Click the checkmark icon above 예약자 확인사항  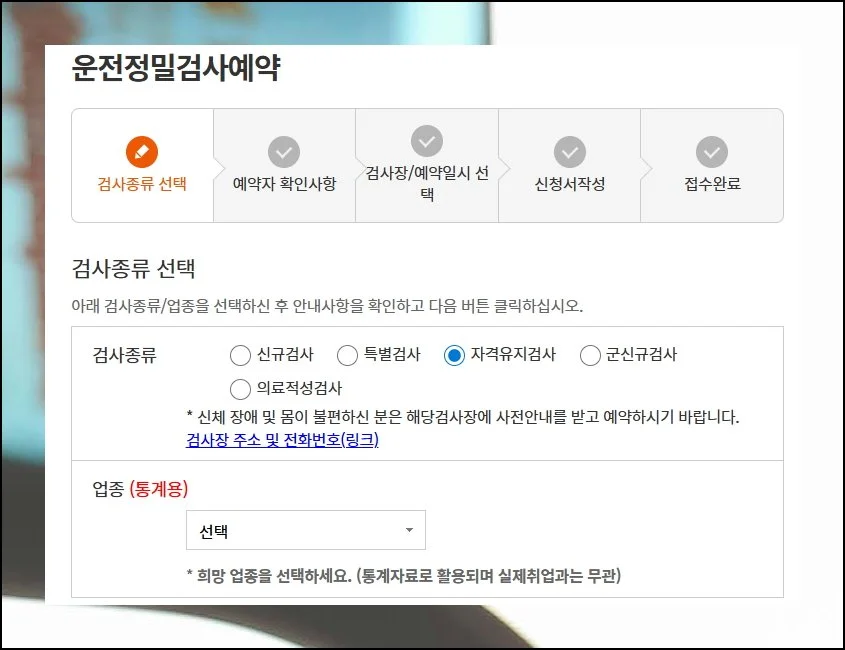click(284, 151)
